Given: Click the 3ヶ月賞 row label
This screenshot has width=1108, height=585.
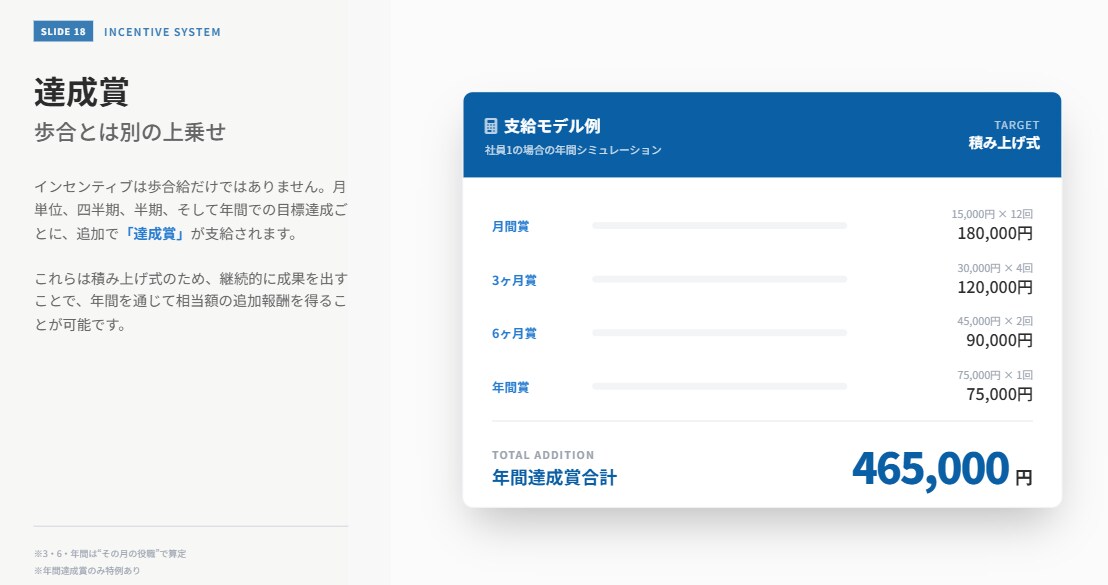Looking at the screenshot, I should [x=514, y=280].
